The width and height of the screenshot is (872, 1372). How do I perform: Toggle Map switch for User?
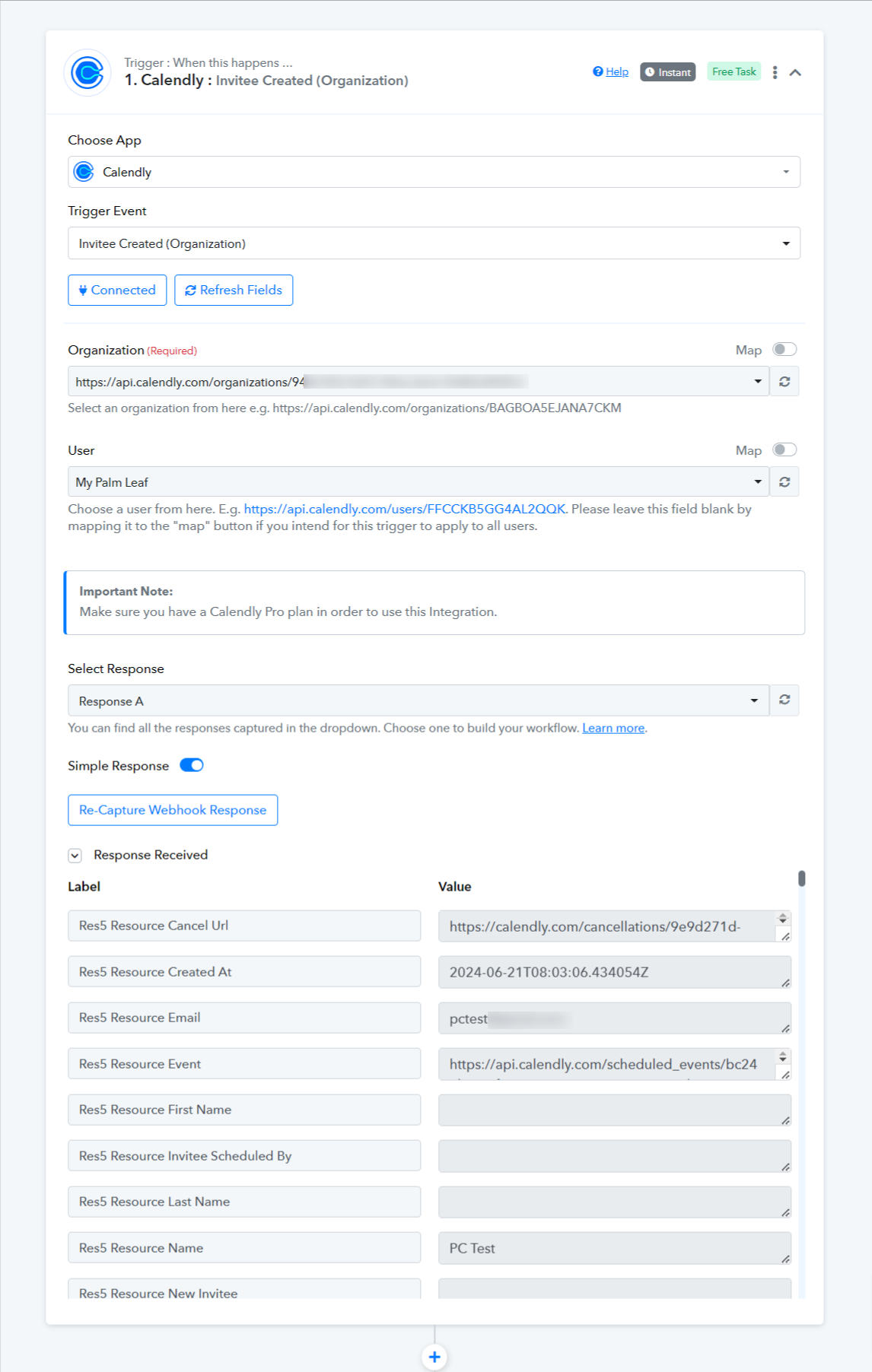pos(784,449)
